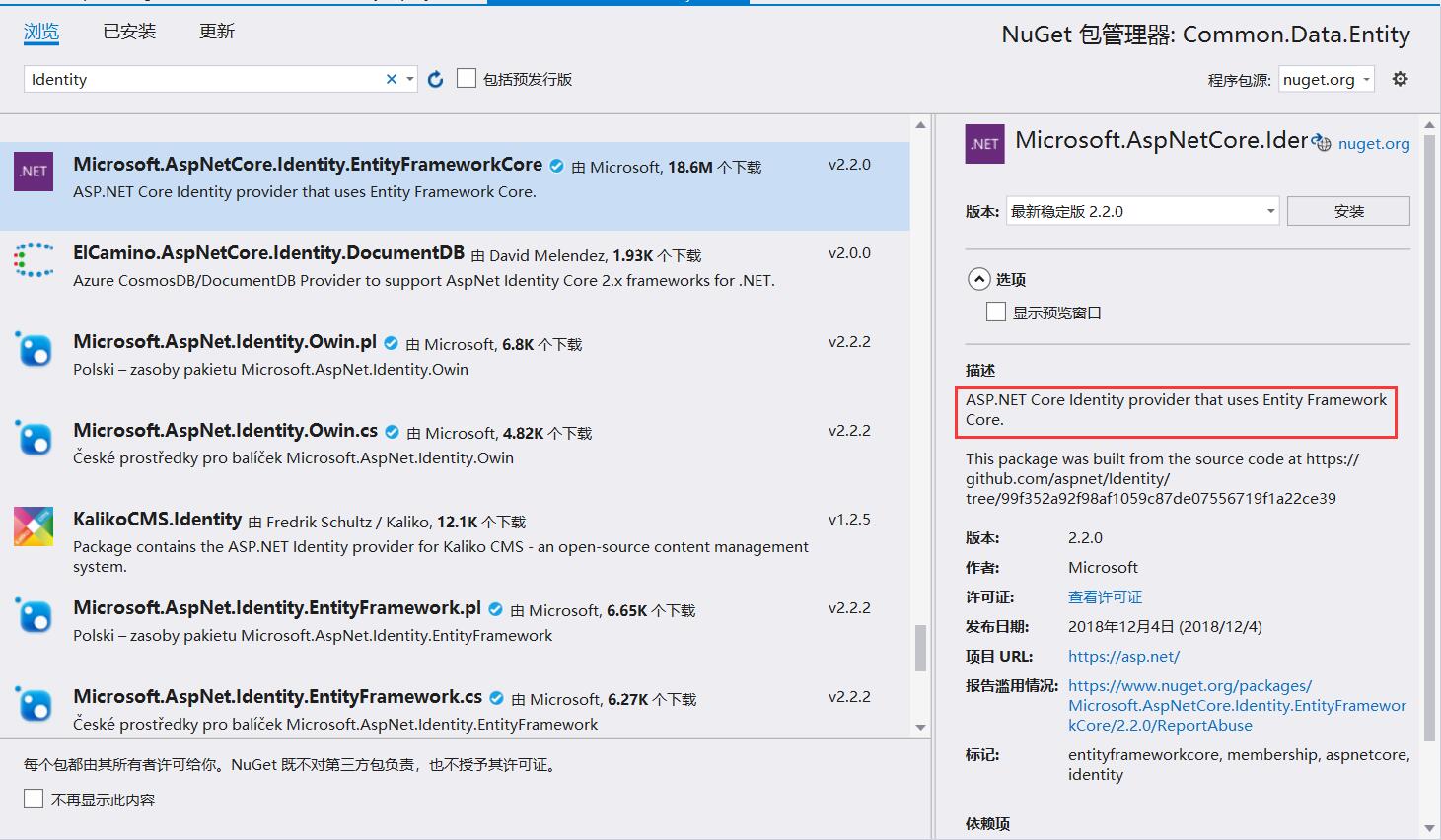Tick the 不再显示此内容 checkbox
Image resolution: width=1441 pixels, height=840 pixels.
pos(34,799)
